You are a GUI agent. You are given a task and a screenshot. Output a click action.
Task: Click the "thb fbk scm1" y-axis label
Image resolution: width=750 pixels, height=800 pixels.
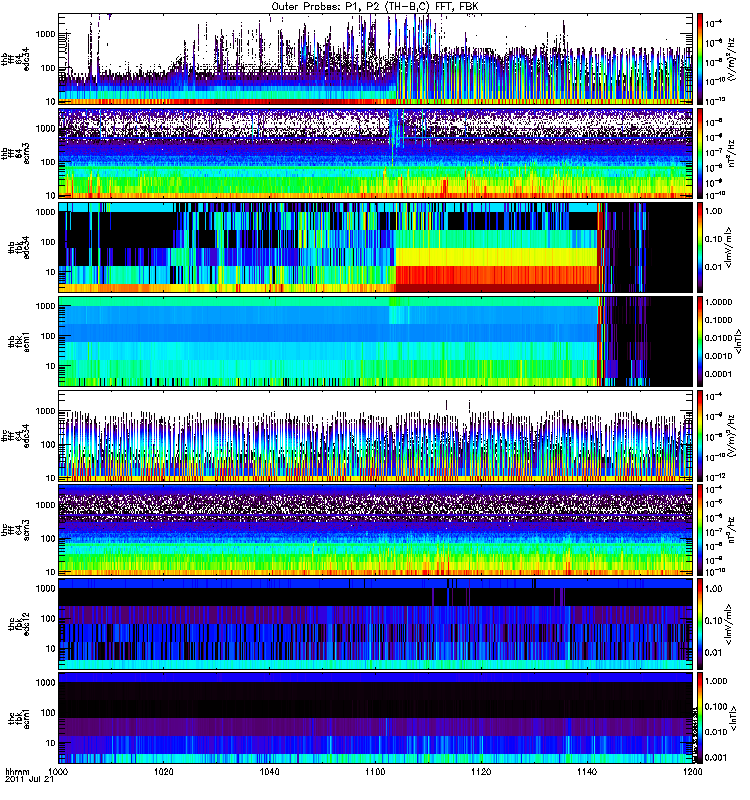pyautogui.click(x=19, y=341)
